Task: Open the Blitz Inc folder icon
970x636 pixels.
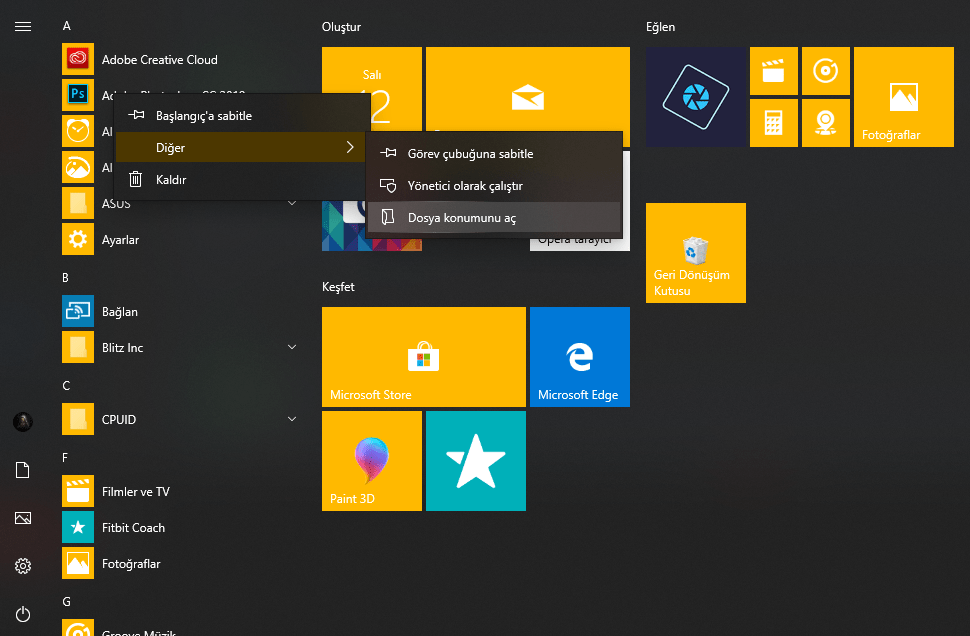Action: (78, 347)
